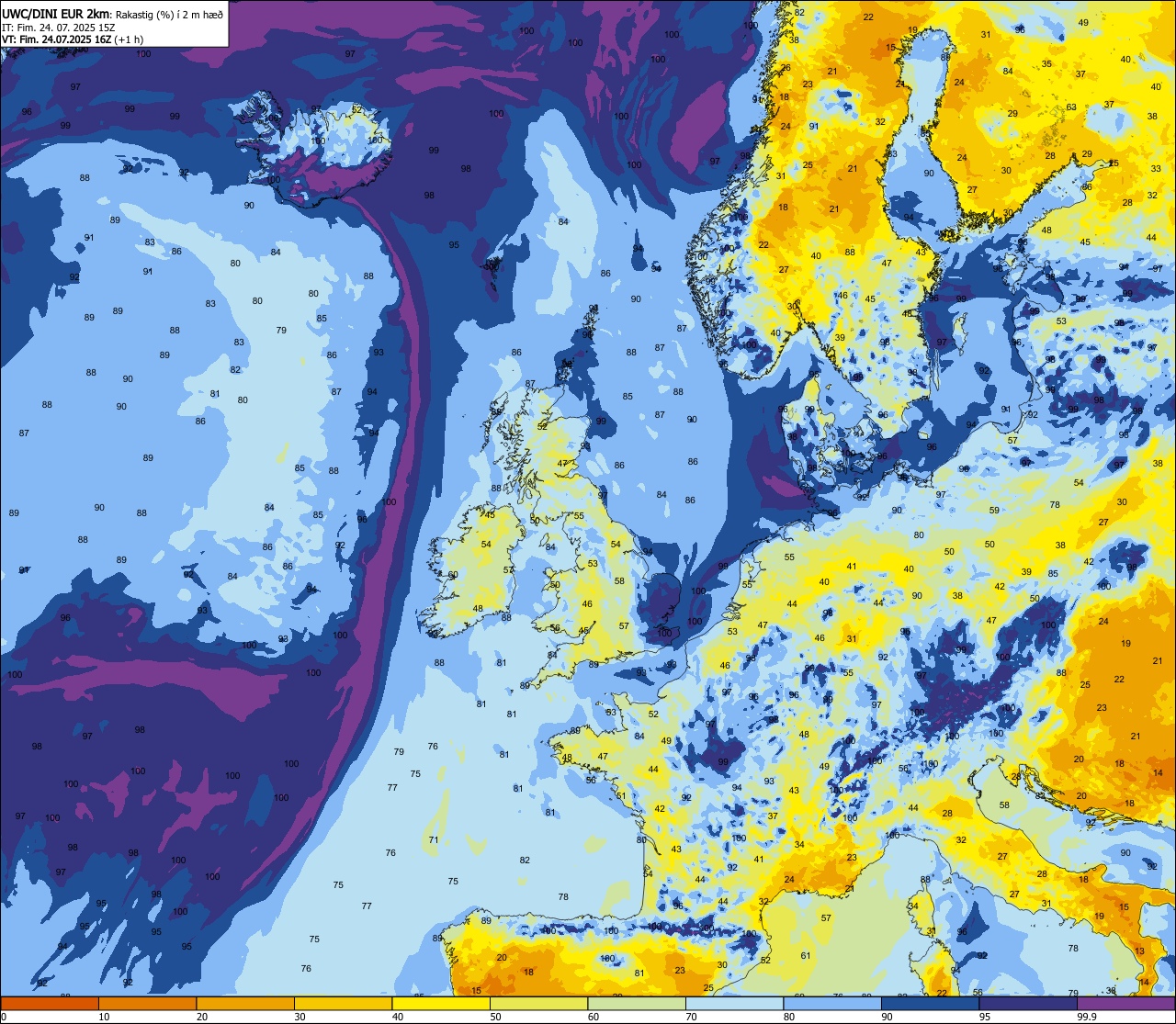Click the purple legend swatch above 99.9
Viewport: 1176px width, 1024px height.
click(1125, 1003)
